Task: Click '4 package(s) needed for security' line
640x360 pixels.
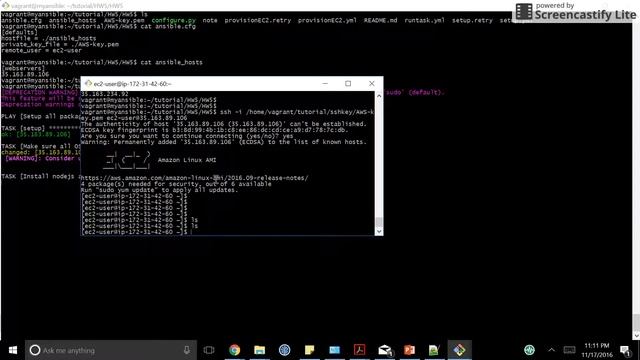Action: (x=176, y=184)
